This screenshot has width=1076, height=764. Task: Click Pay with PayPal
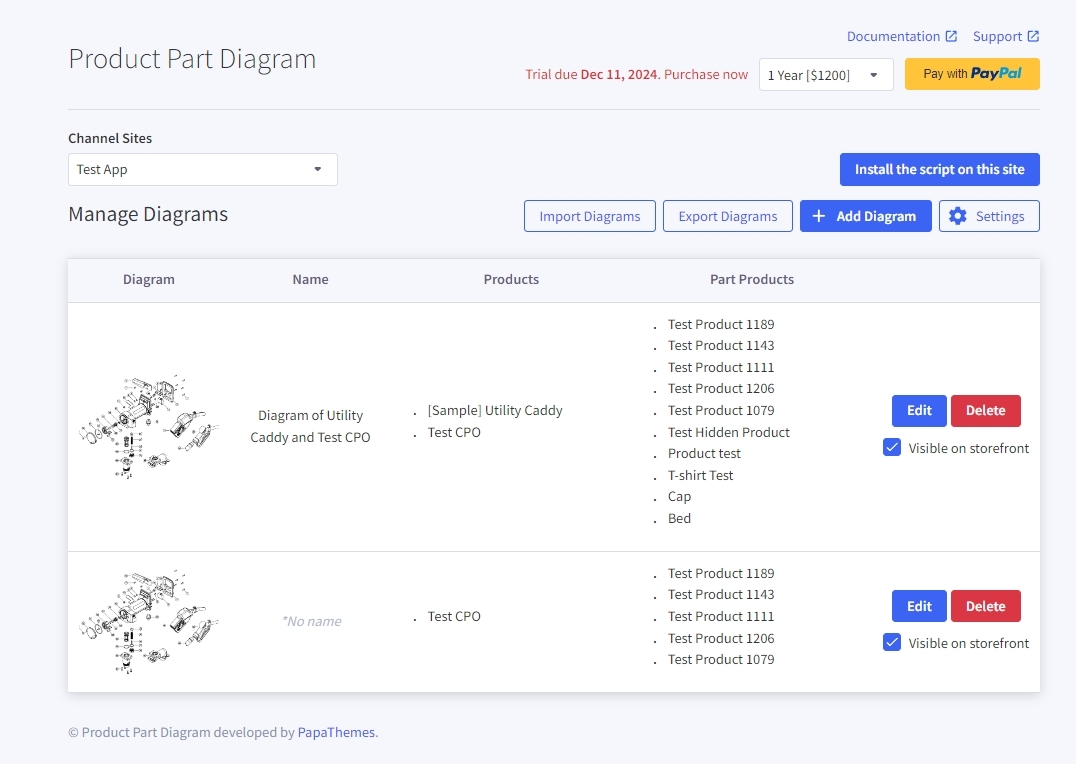click(x=971, y=74)
